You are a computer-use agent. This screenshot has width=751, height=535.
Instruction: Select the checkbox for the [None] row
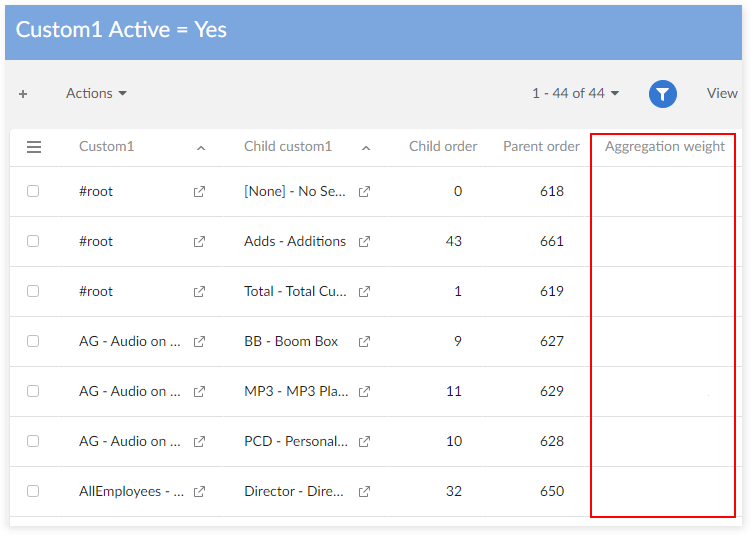coord(33,191)
